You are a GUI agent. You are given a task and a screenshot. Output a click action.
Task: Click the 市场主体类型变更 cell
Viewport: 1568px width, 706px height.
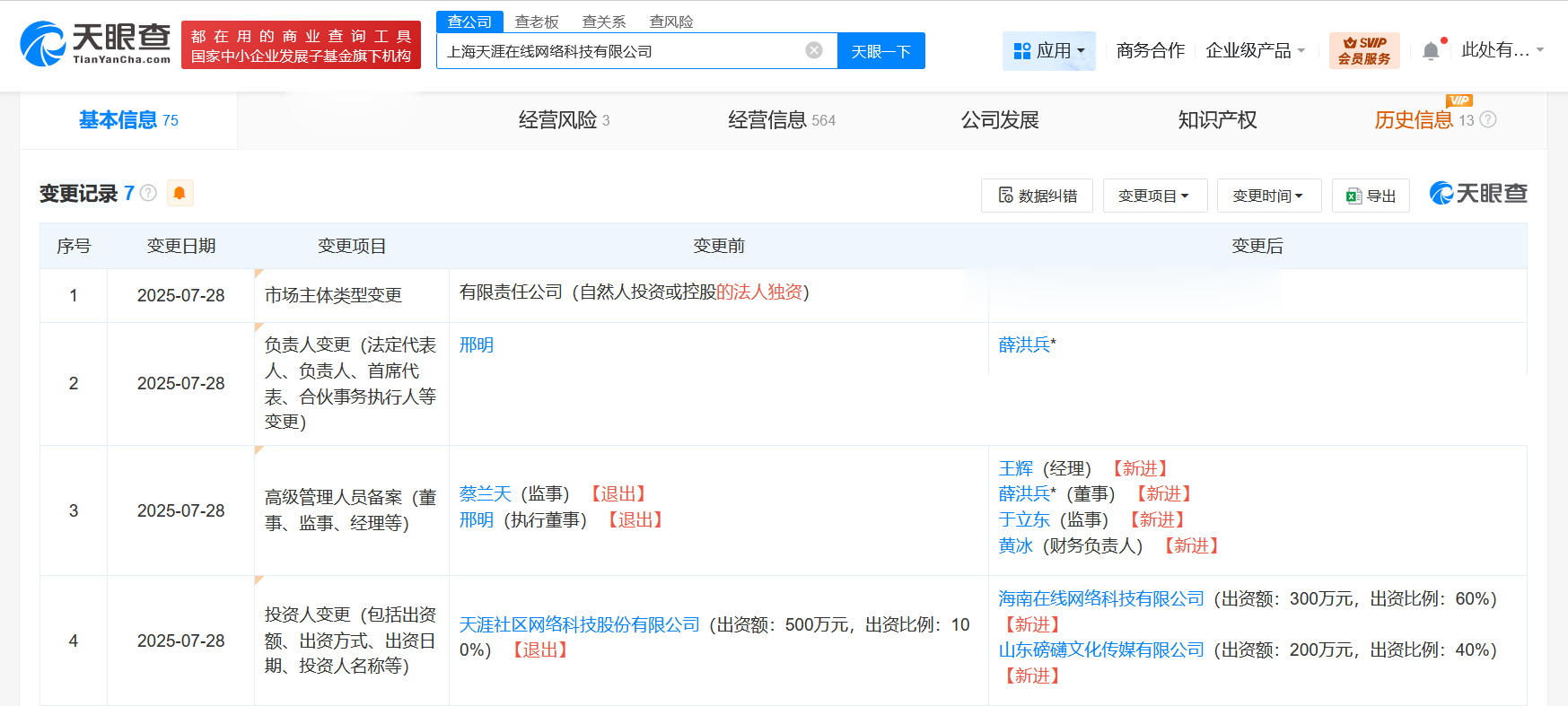point(352,295)
